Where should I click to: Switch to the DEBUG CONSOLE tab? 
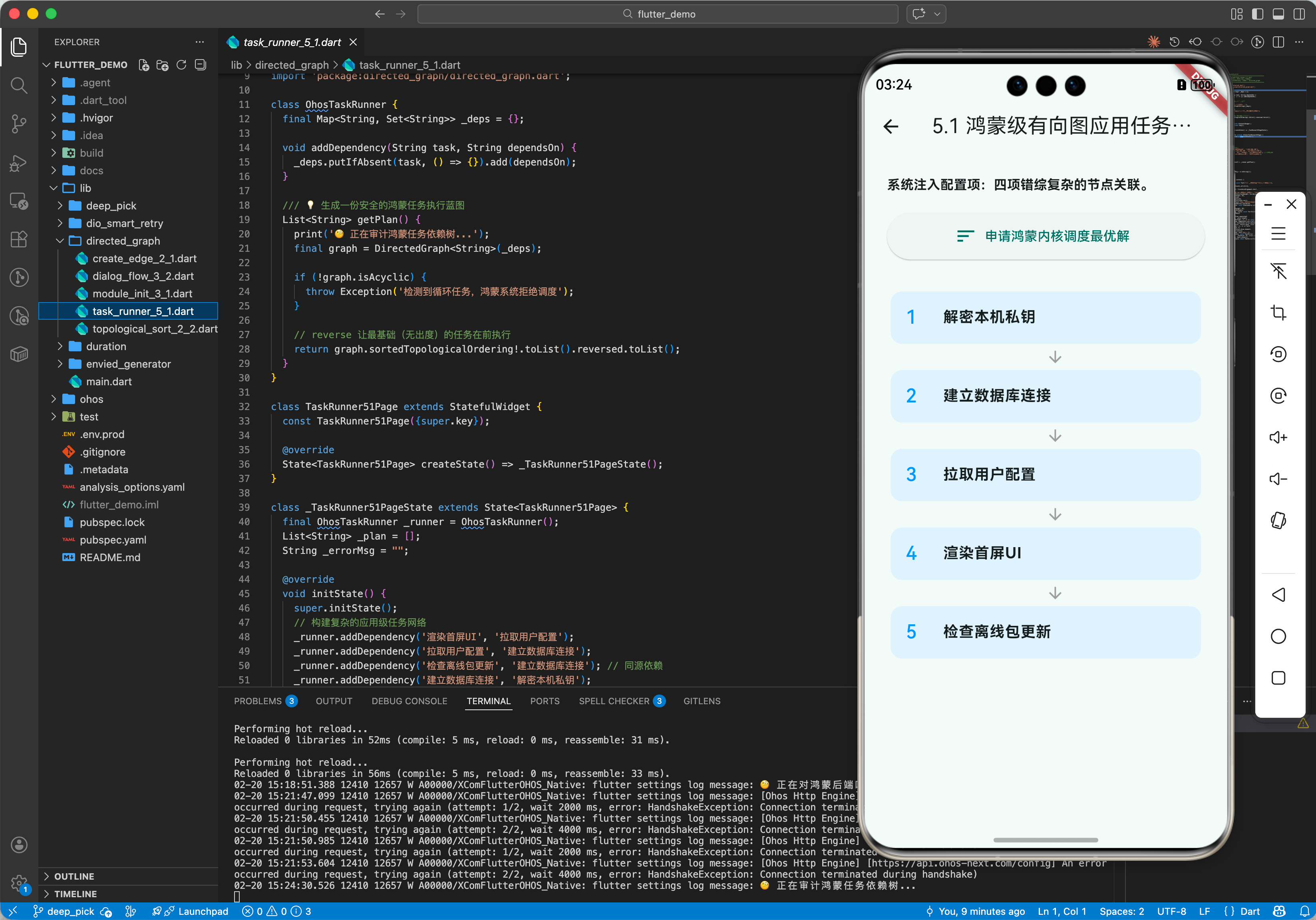[409, 701]
